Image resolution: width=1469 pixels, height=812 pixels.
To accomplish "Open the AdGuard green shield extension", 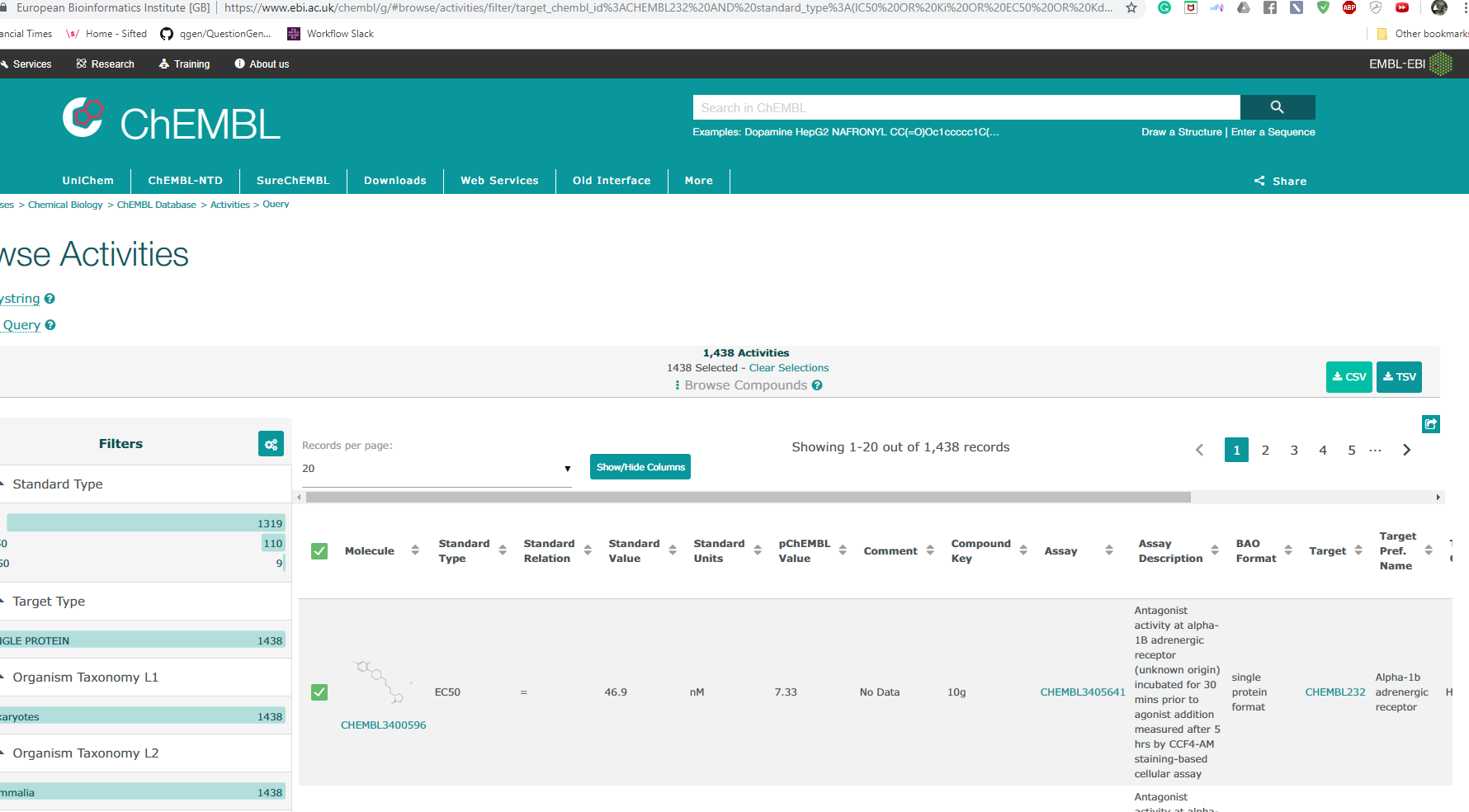I will 1323,8.
